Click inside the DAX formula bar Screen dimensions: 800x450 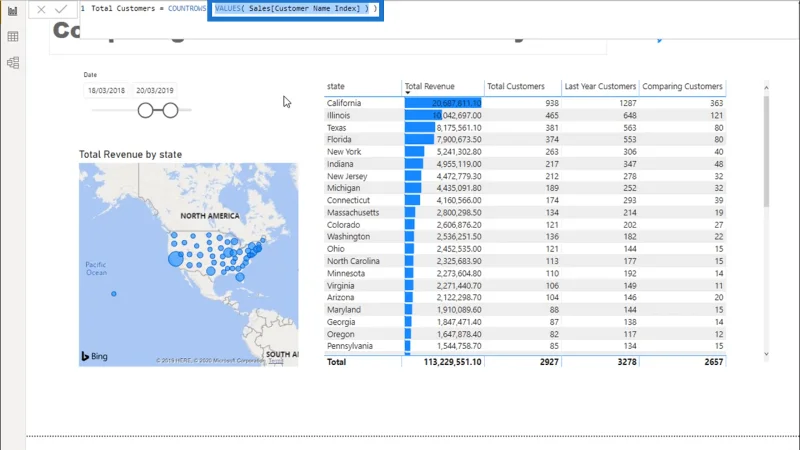coord(439,20)
